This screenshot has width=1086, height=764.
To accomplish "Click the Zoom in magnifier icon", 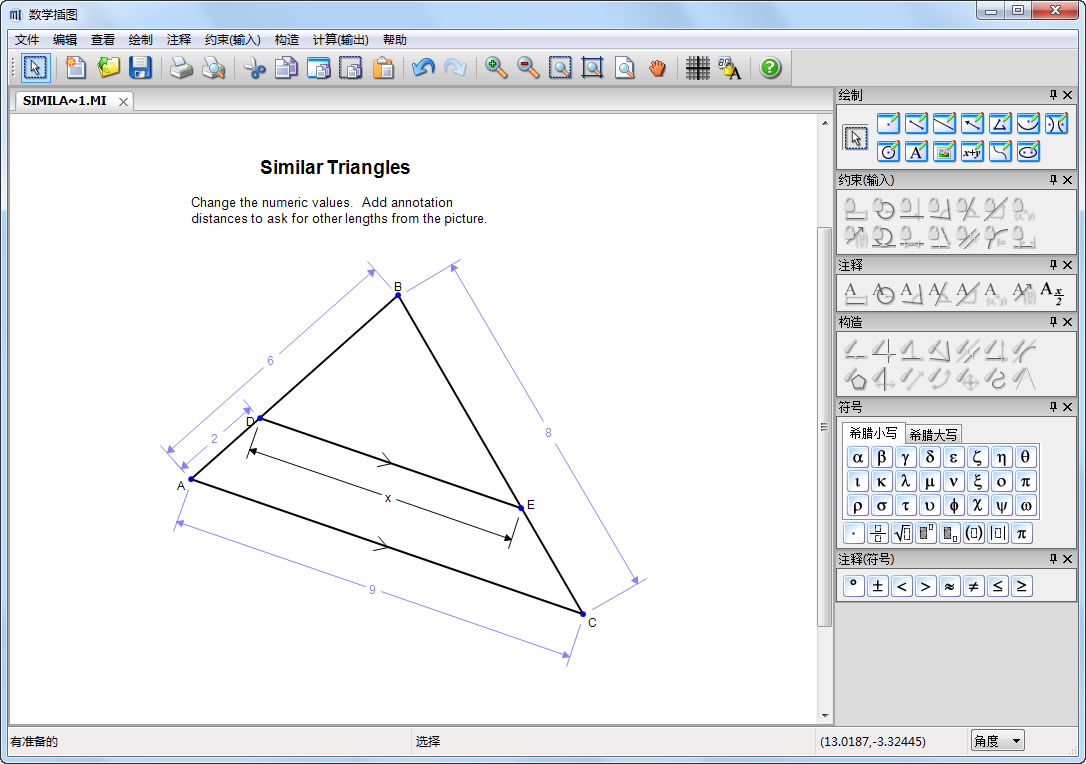I will click(x=496, y=68).
